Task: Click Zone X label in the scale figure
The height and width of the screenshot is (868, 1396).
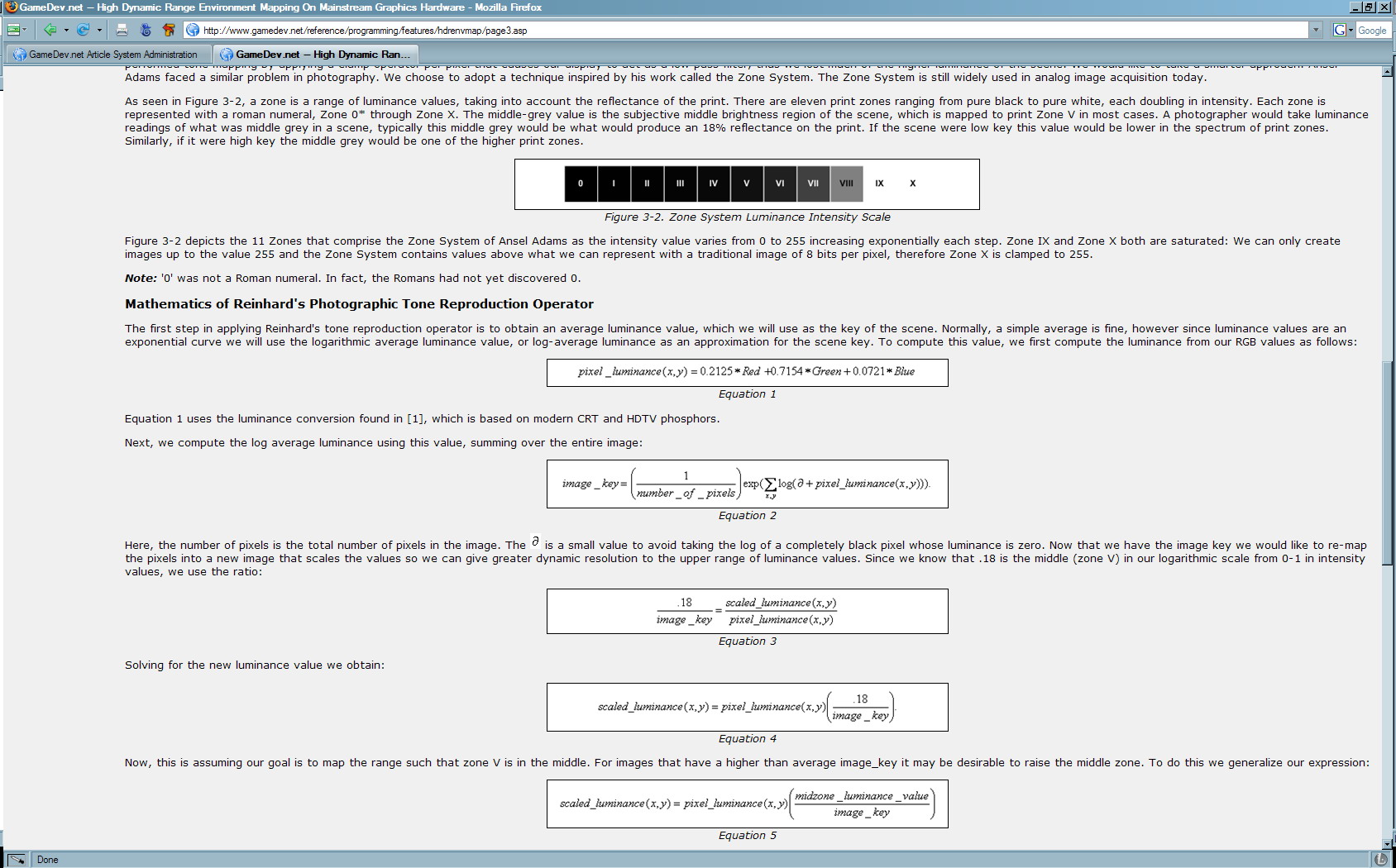Action: (913, 184)
